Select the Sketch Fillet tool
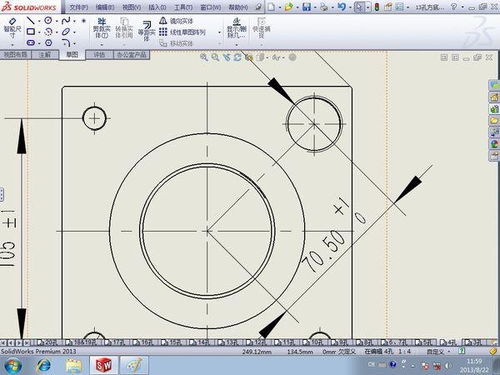 click(x=66, y=43)
